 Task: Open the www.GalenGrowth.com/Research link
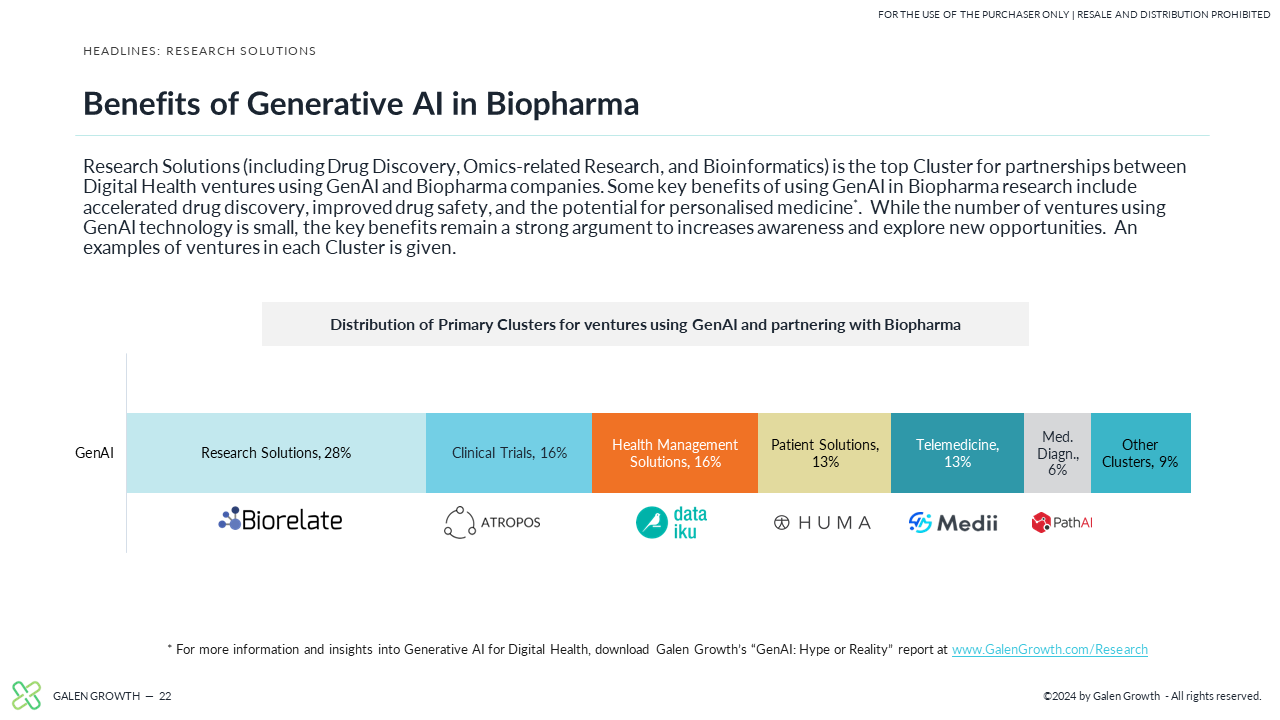pos(1050,650)
